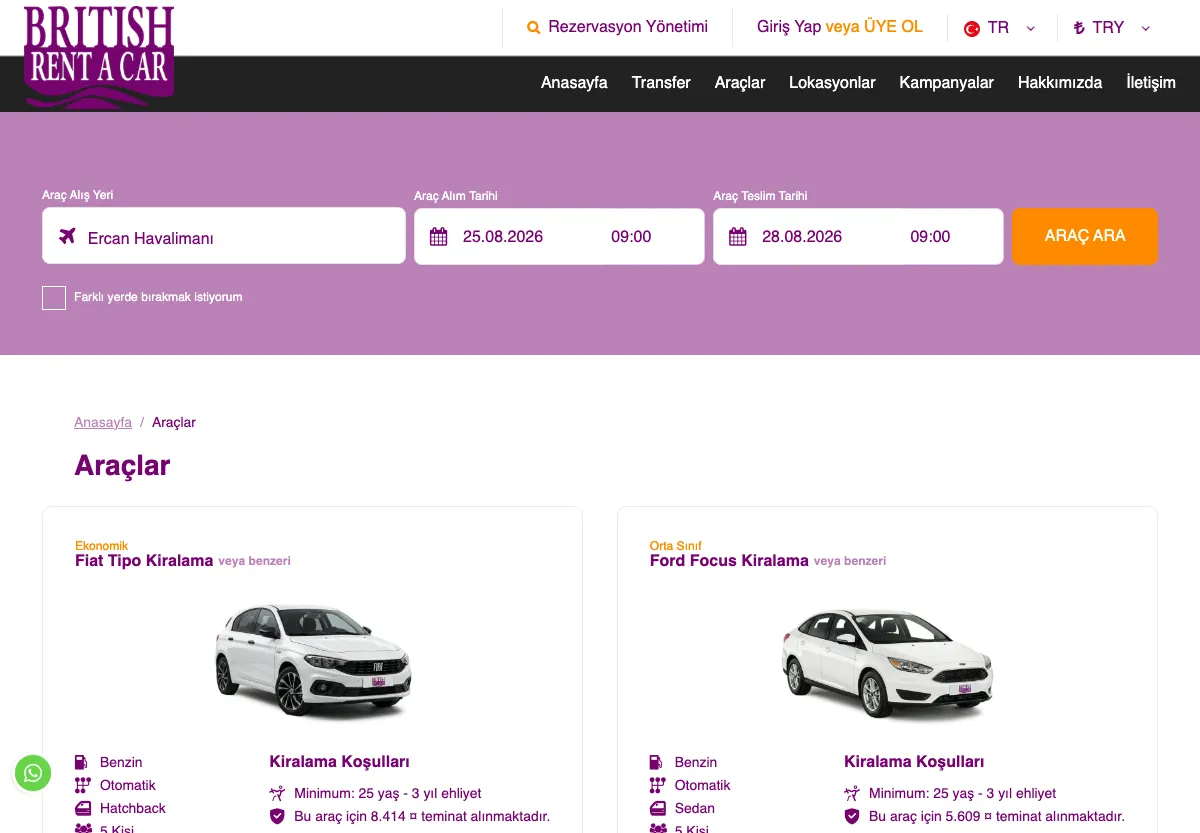
Task: Click the 5.609 teminat text
Action: [x=997, y=816]
